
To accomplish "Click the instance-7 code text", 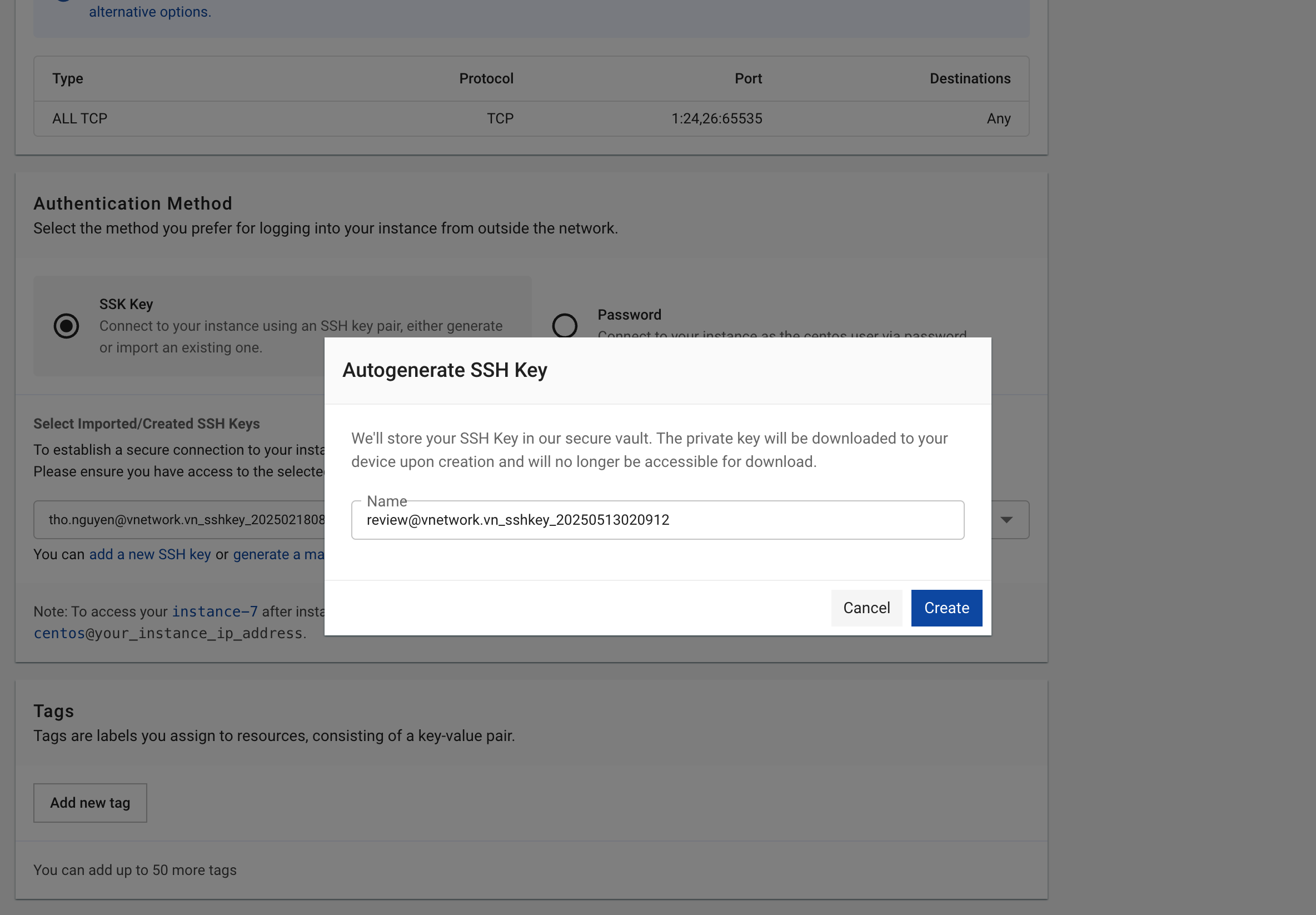I will [215, 611].
